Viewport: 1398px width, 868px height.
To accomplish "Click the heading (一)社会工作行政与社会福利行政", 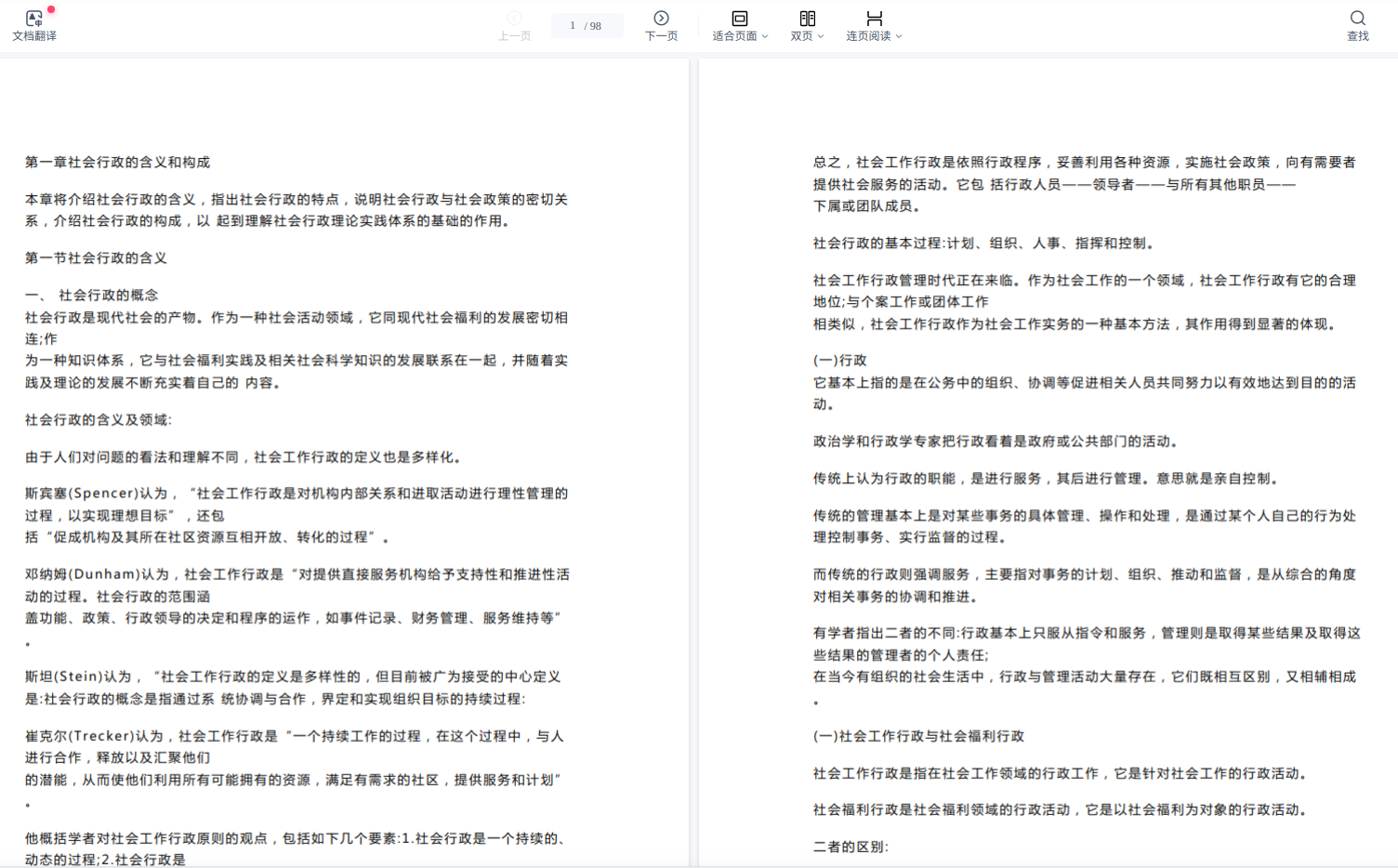I will coord(918,736).
